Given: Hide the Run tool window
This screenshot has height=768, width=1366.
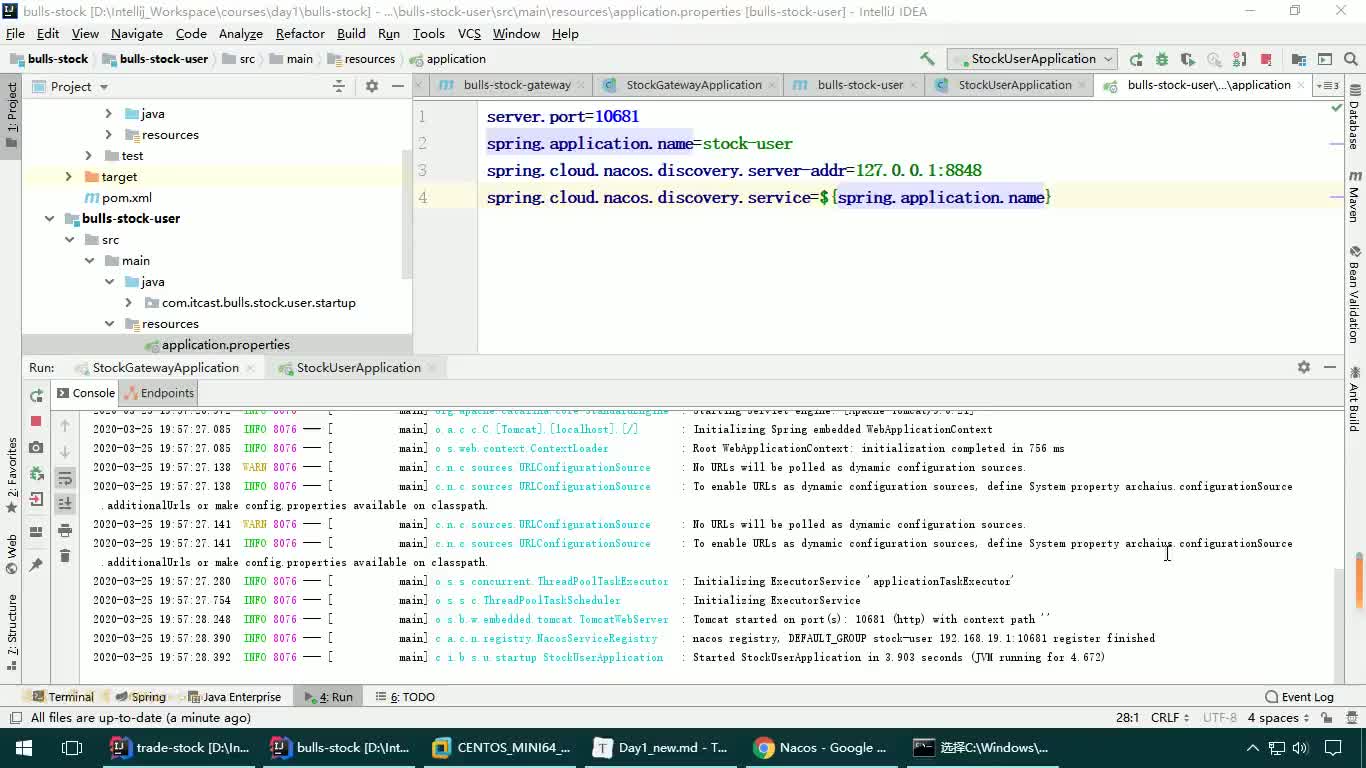Looking at the screenshot, I should [x=1330, y=367].
